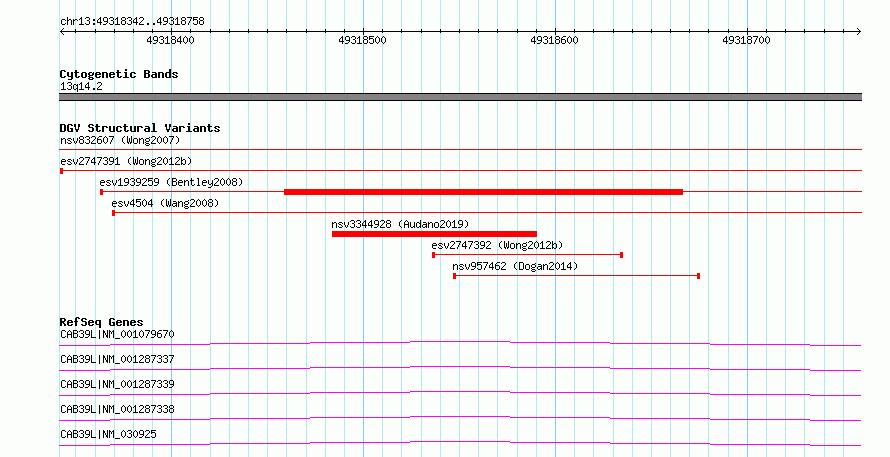Open variant nsv832607 (Wong2007) label

(x=120, y=140)
